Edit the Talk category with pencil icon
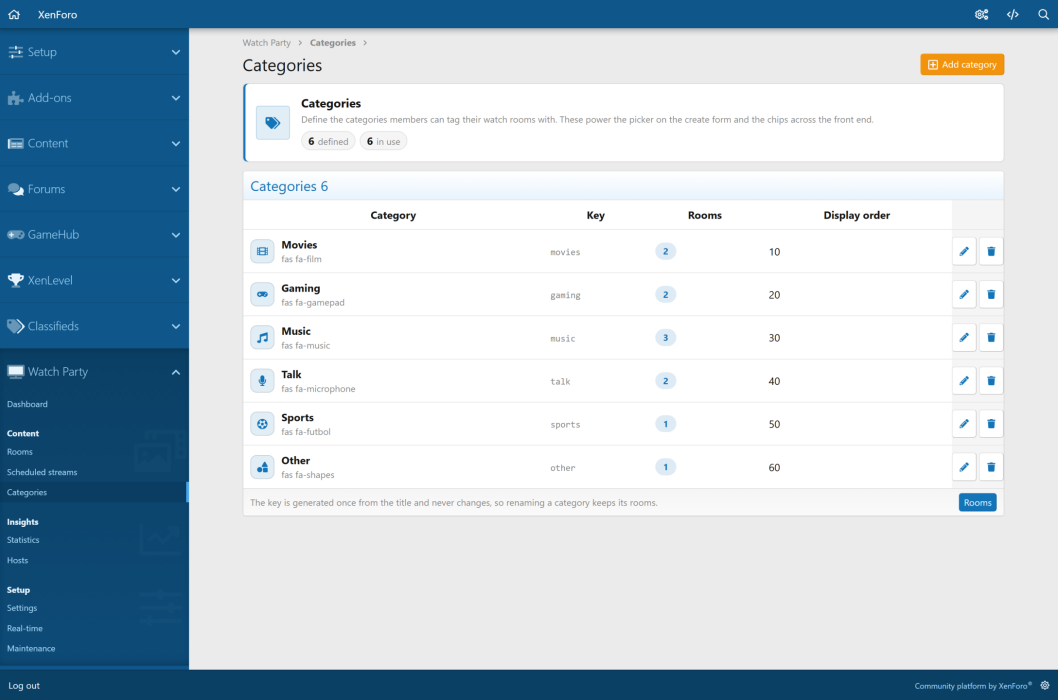Viewport: 1058px width, 700px height. (x=964, y=381)
